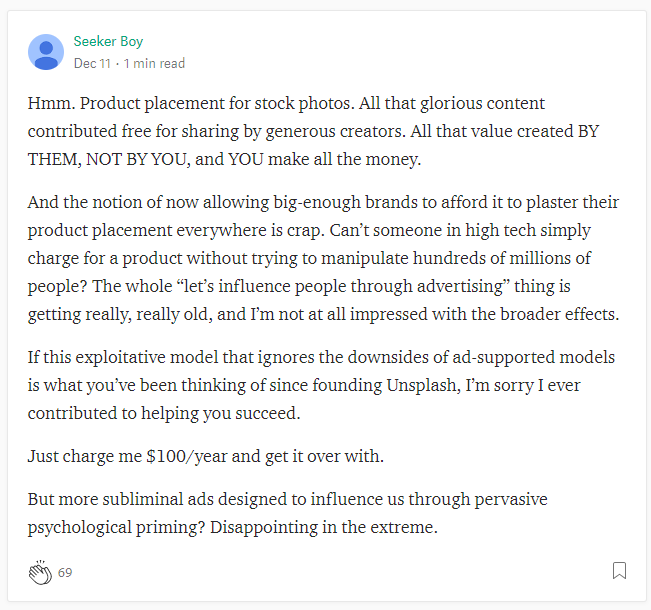This screenshot has height=610, width=651.
Task: Click the Dec 11 post date
Action: (x=92, y=63)
